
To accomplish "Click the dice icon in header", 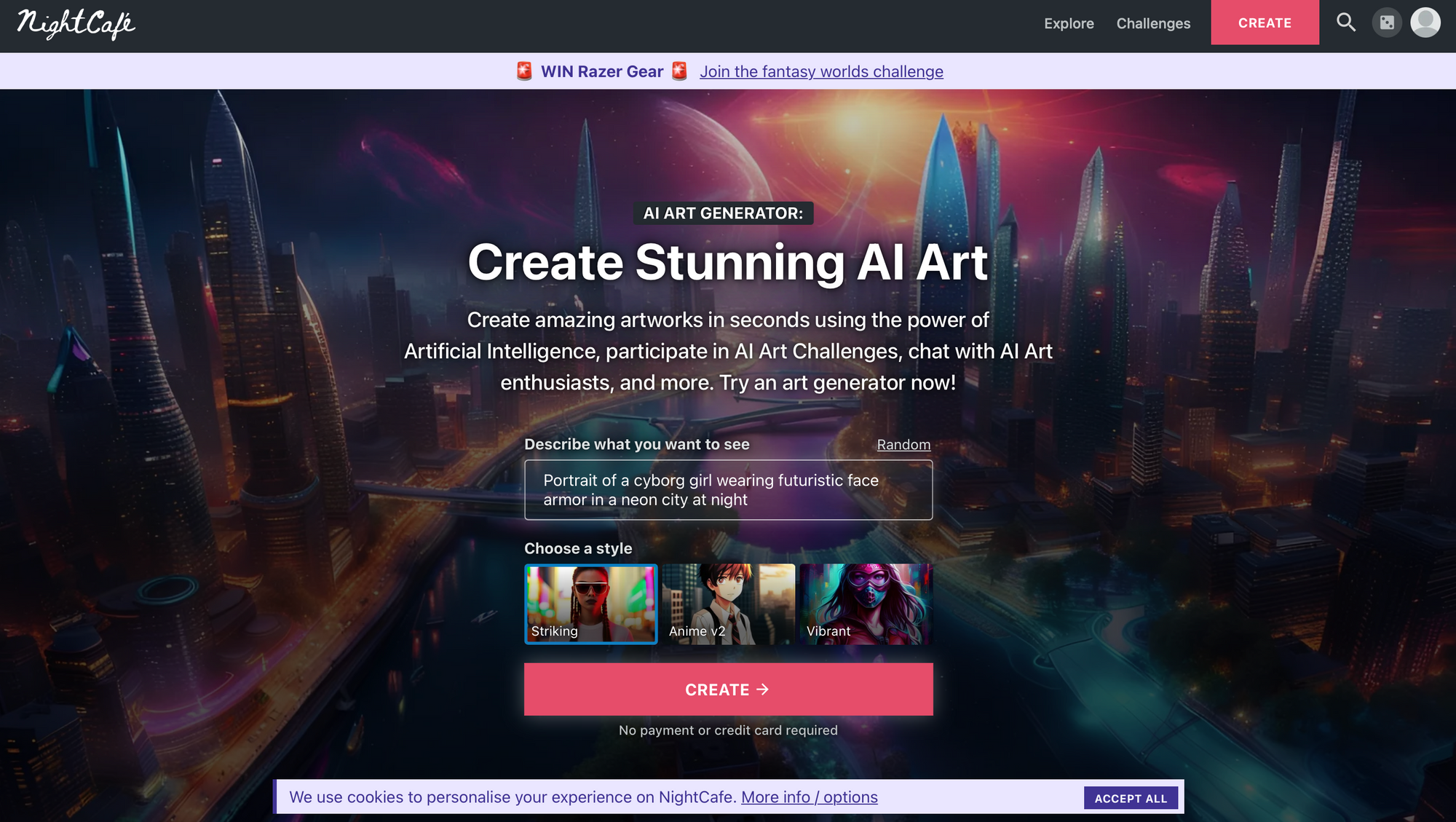I will pyautogui.click(x=1387, y=23).
